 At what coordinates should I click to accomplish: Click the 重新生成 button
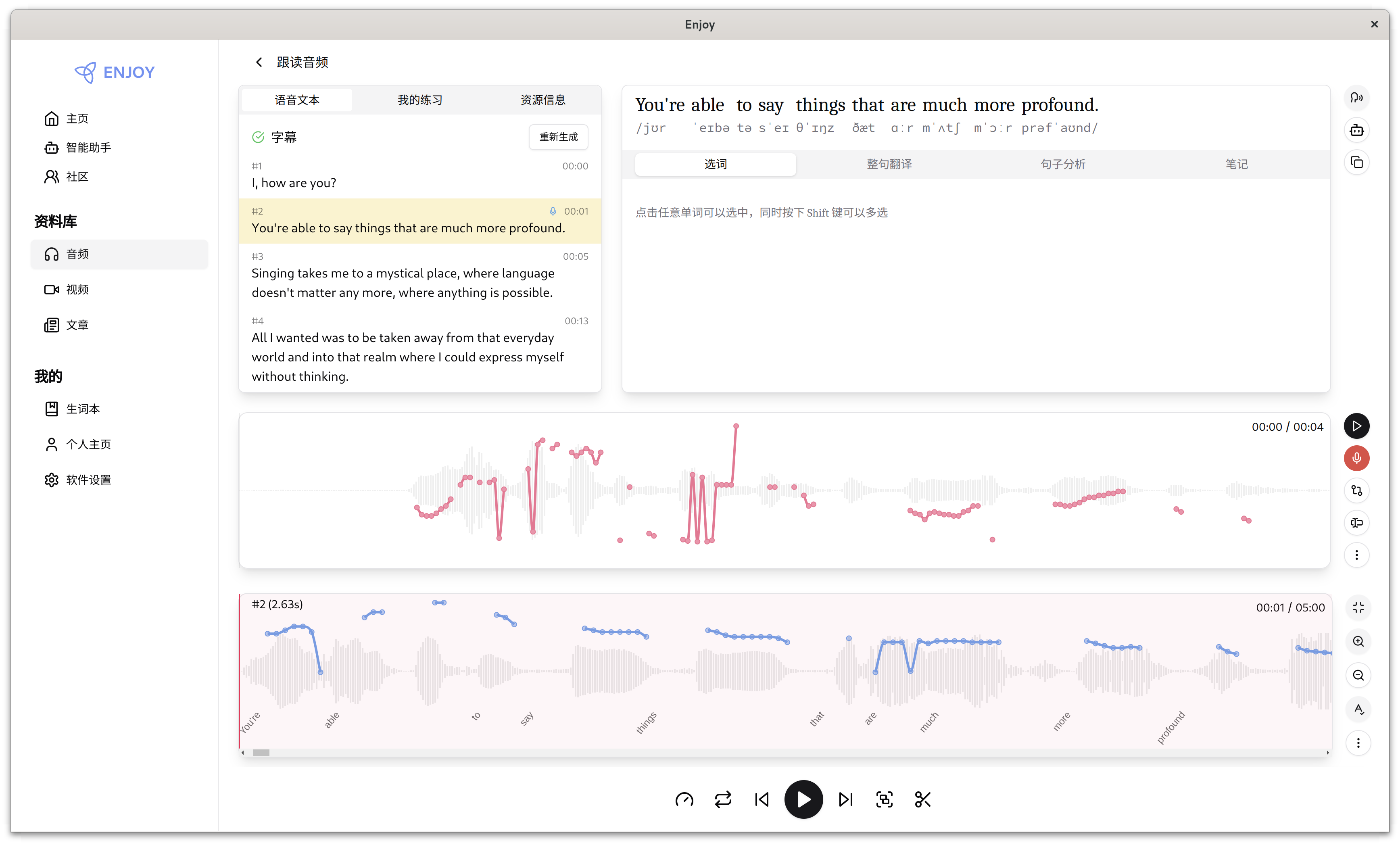point(558,137)
